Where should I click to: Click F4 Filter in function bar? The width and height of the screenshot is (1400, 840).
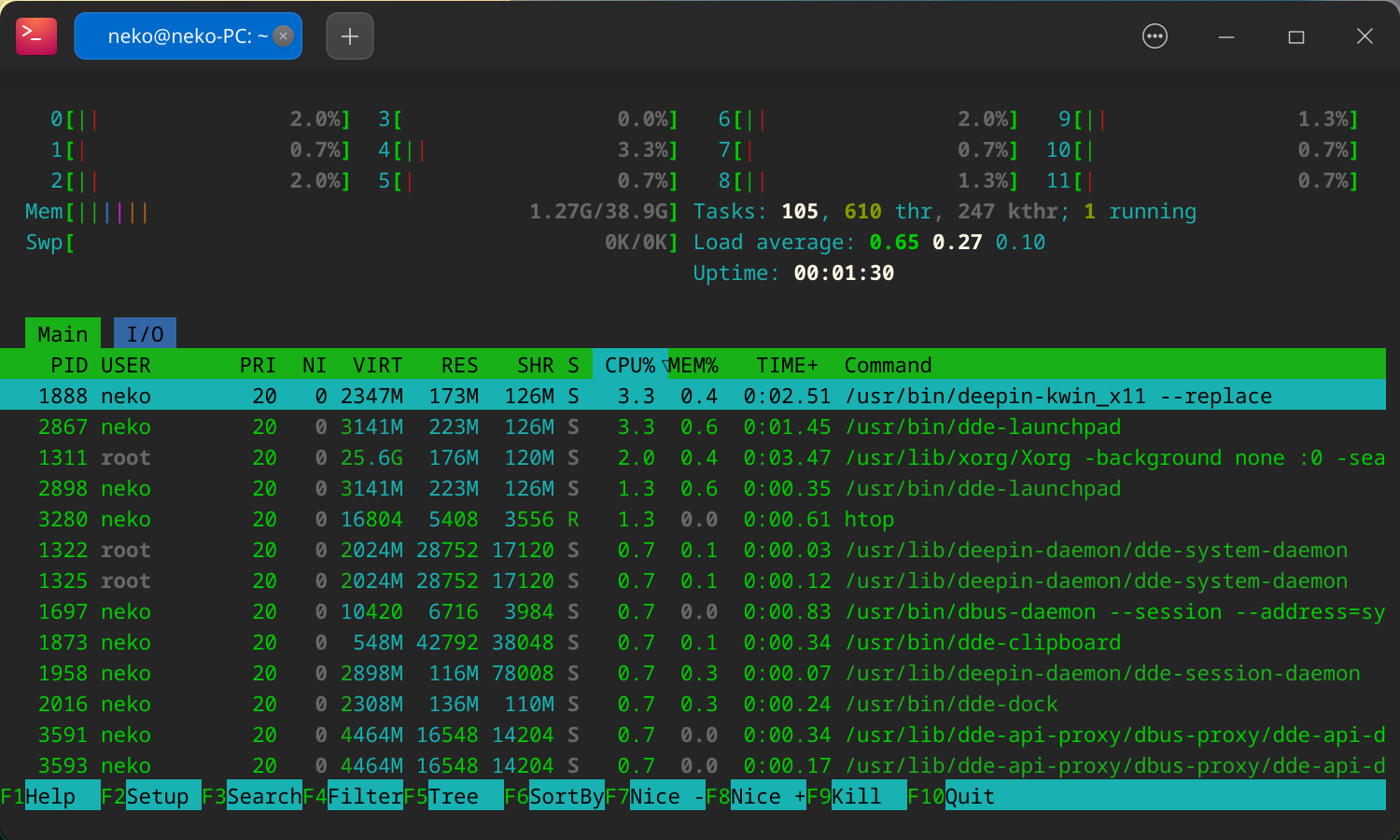(x=353, y=796)
